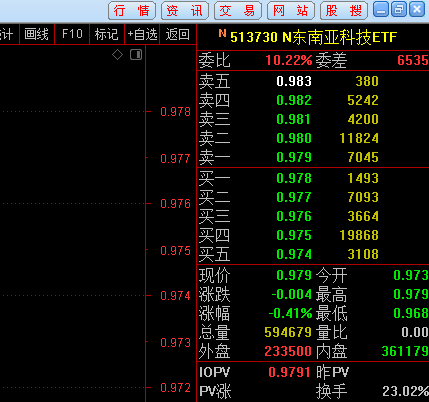Open the 股搜 stock search button
Viewport: 429px width, 402px height.
pyautogui.click(x=344, y=11)
